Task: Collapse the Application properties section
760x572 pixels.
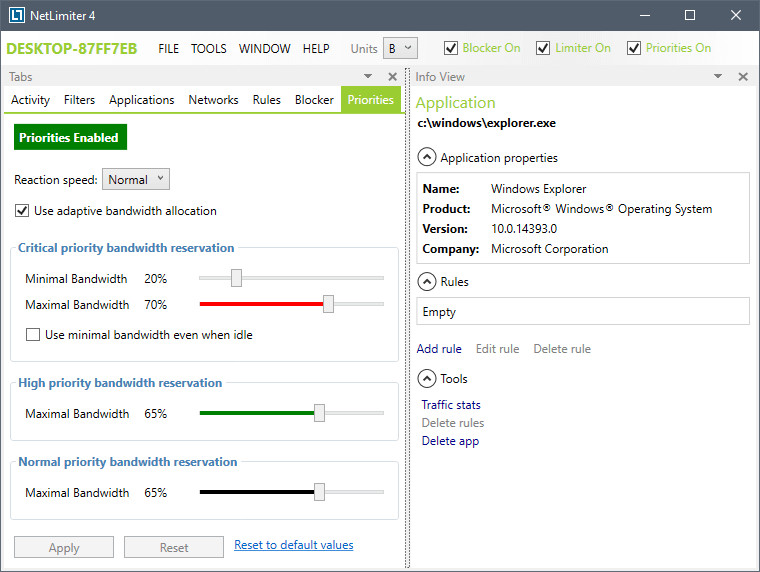Action: [427, 158]
